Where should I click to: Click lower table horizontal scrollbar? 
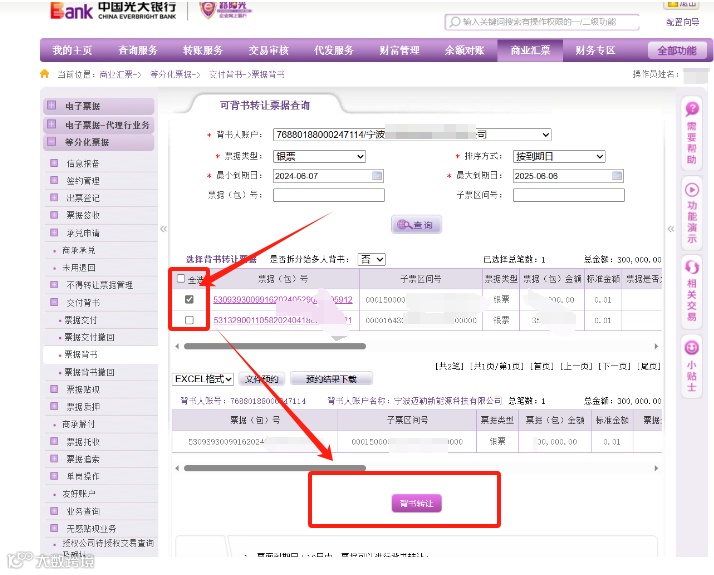click(x=275, y=468)
